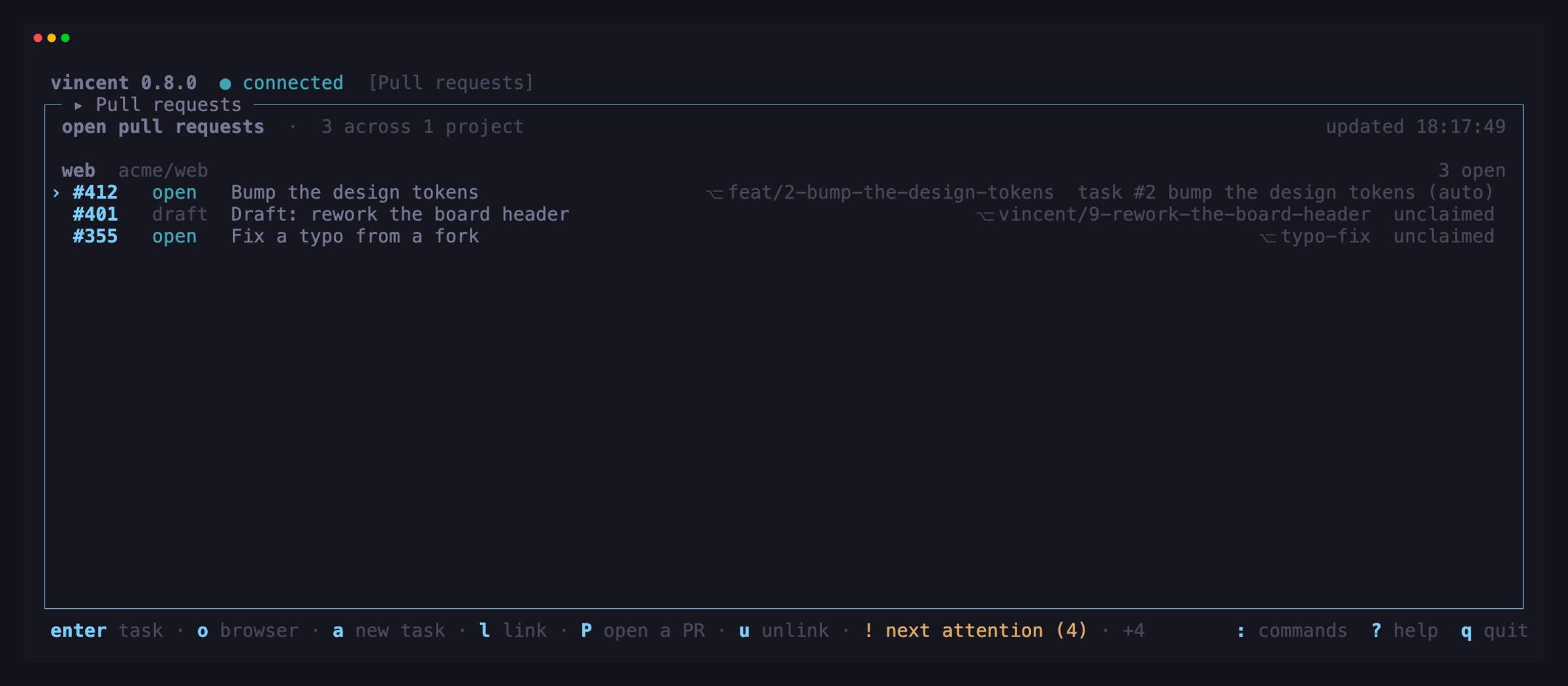This screenshot has height=686, width=1568.
Task: Click the 'a new task' shortcut
Action: point(389,631)
